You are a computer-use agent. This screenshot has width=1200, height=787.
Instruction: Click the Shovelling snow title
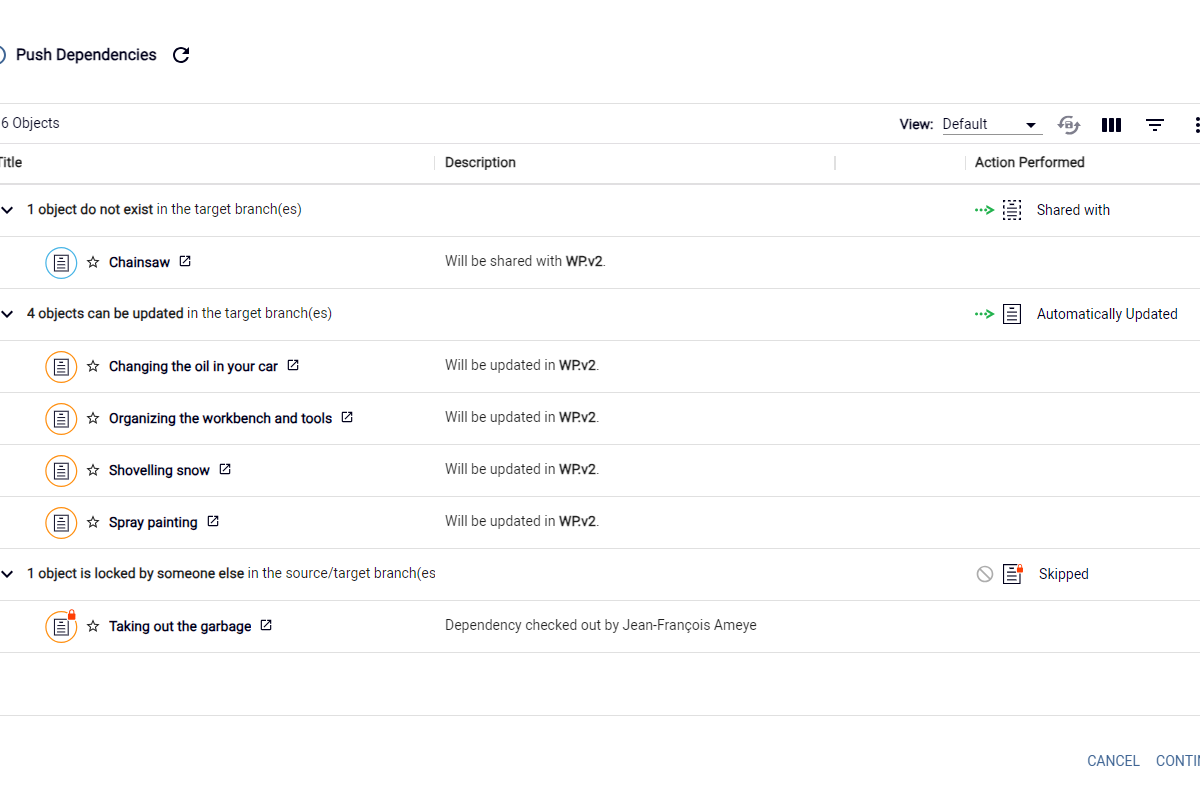(159, 470)
